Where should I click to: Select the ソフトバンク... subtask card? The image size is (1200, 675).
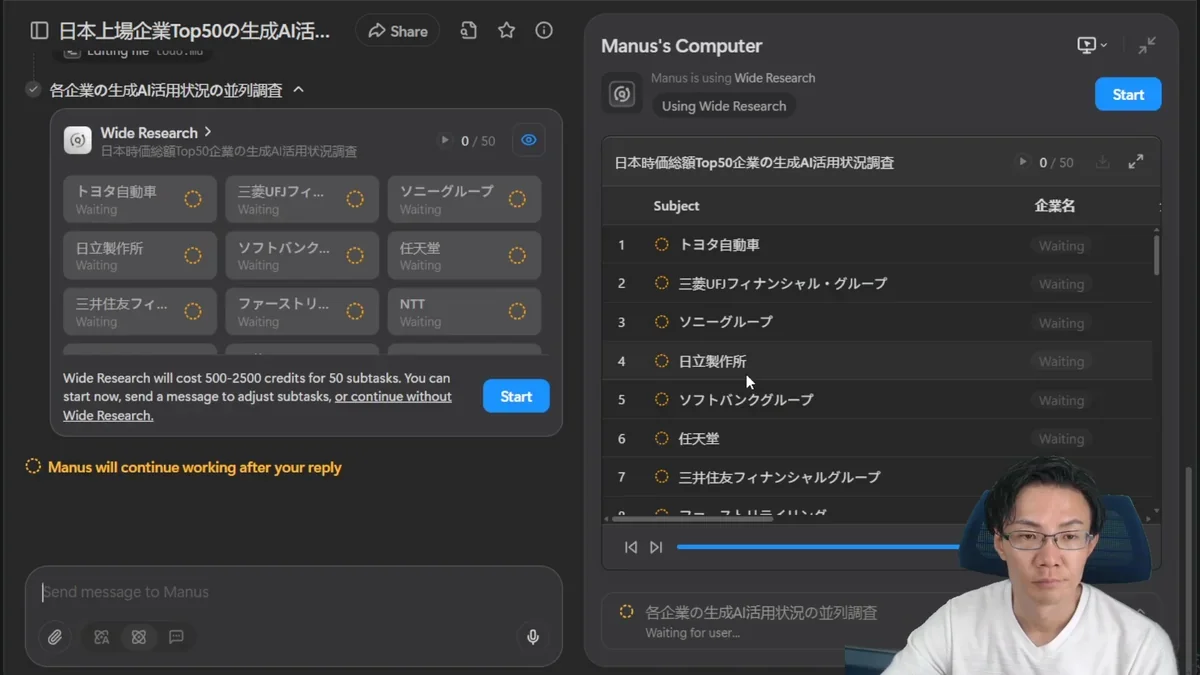(x=302, y=256)
